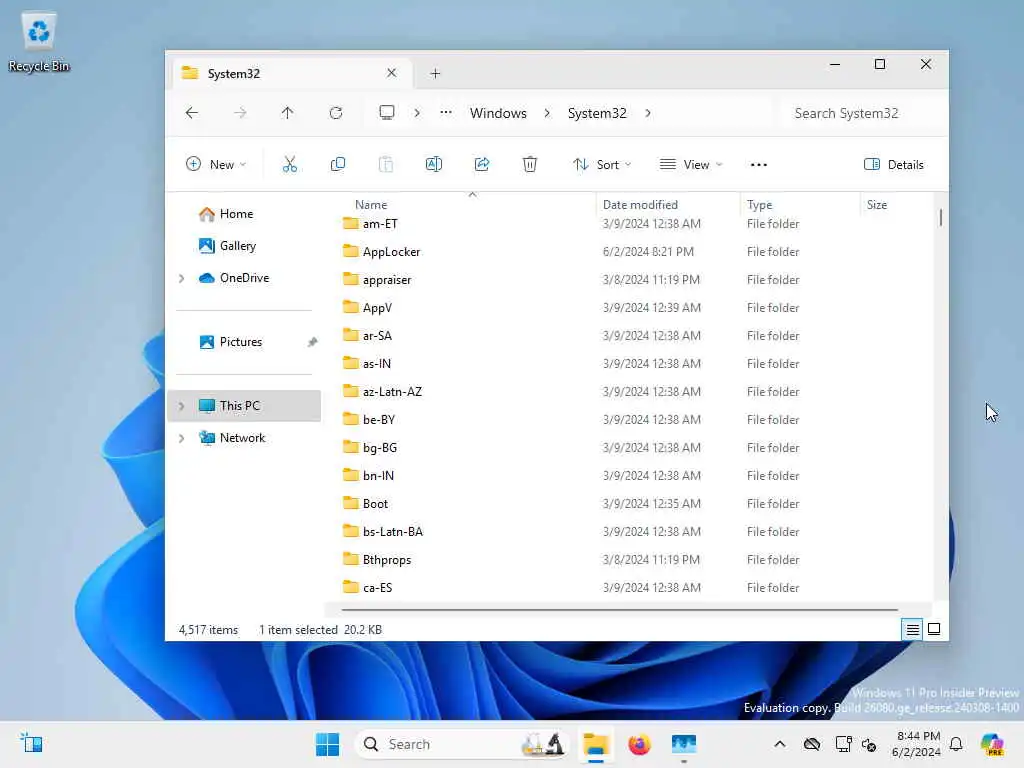Expand the This PC tree node

[182, 406]
